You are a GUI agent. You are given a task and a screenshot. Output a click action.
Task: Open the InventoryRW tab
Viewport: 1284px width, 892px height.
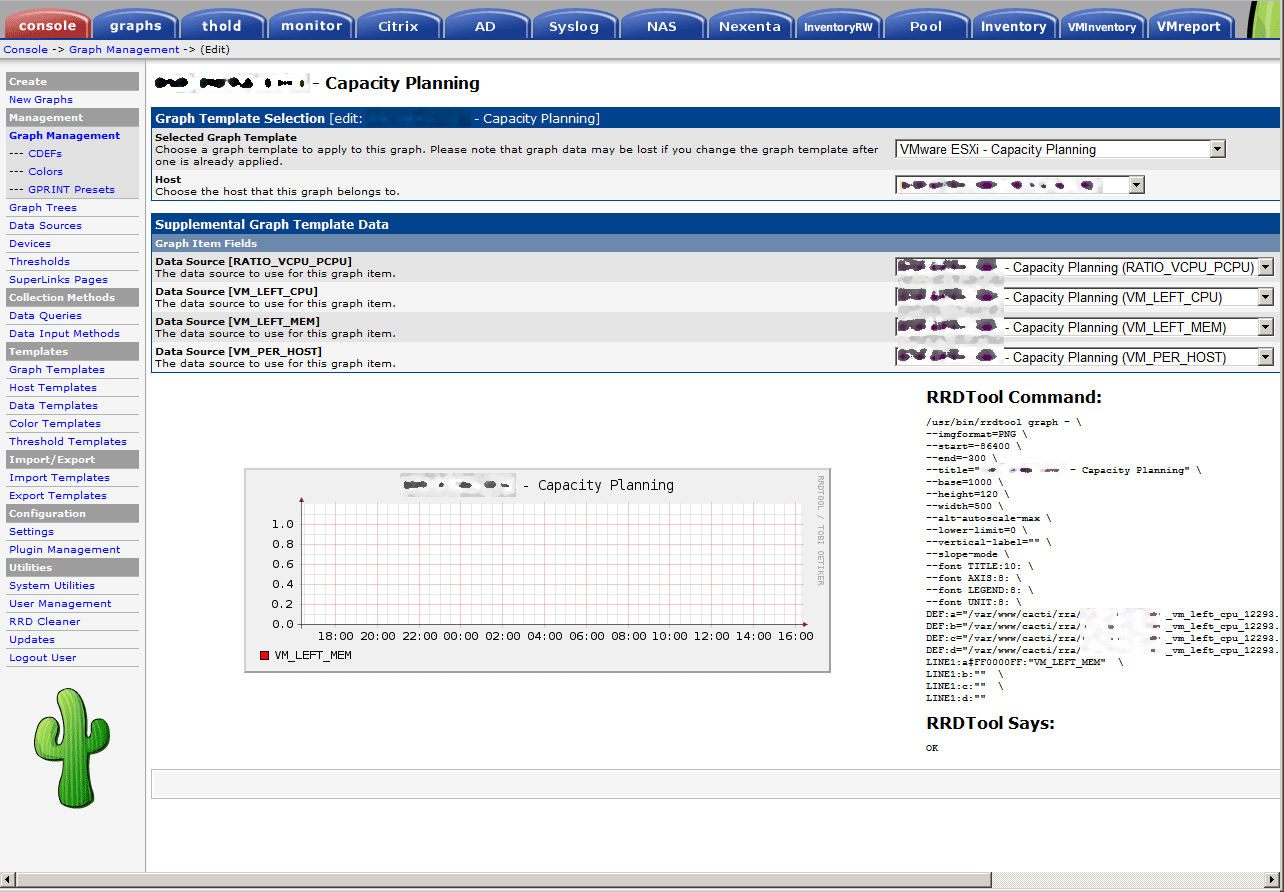tap(838, 27)
